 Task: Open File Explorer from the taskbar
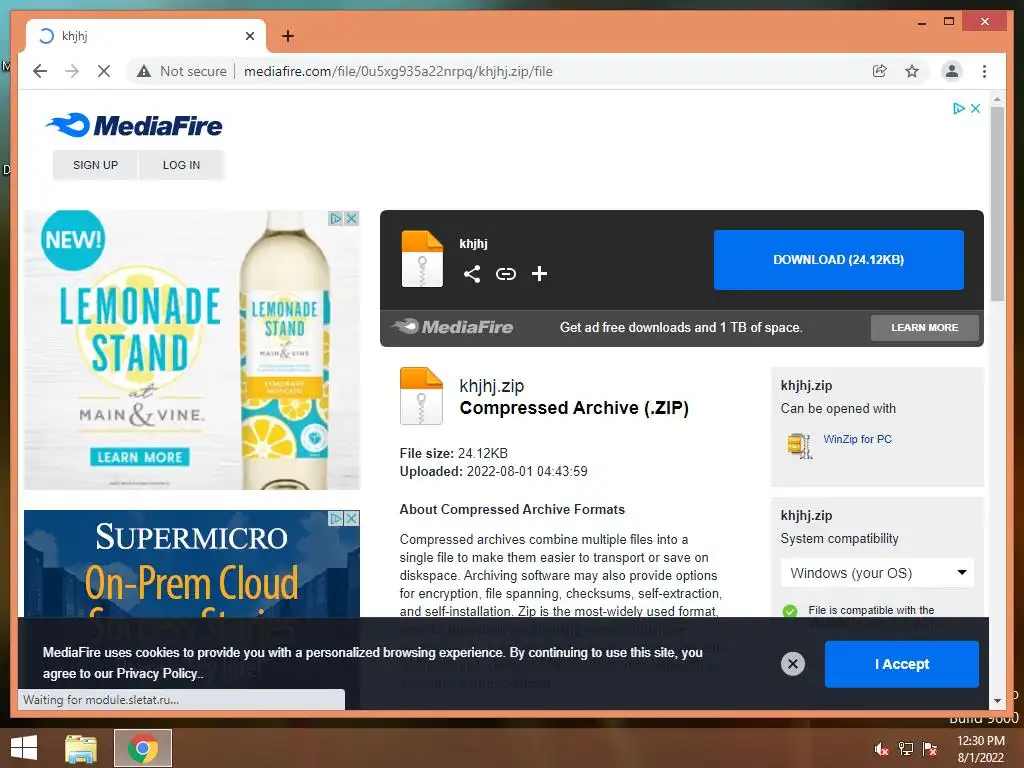click(81, 748)
